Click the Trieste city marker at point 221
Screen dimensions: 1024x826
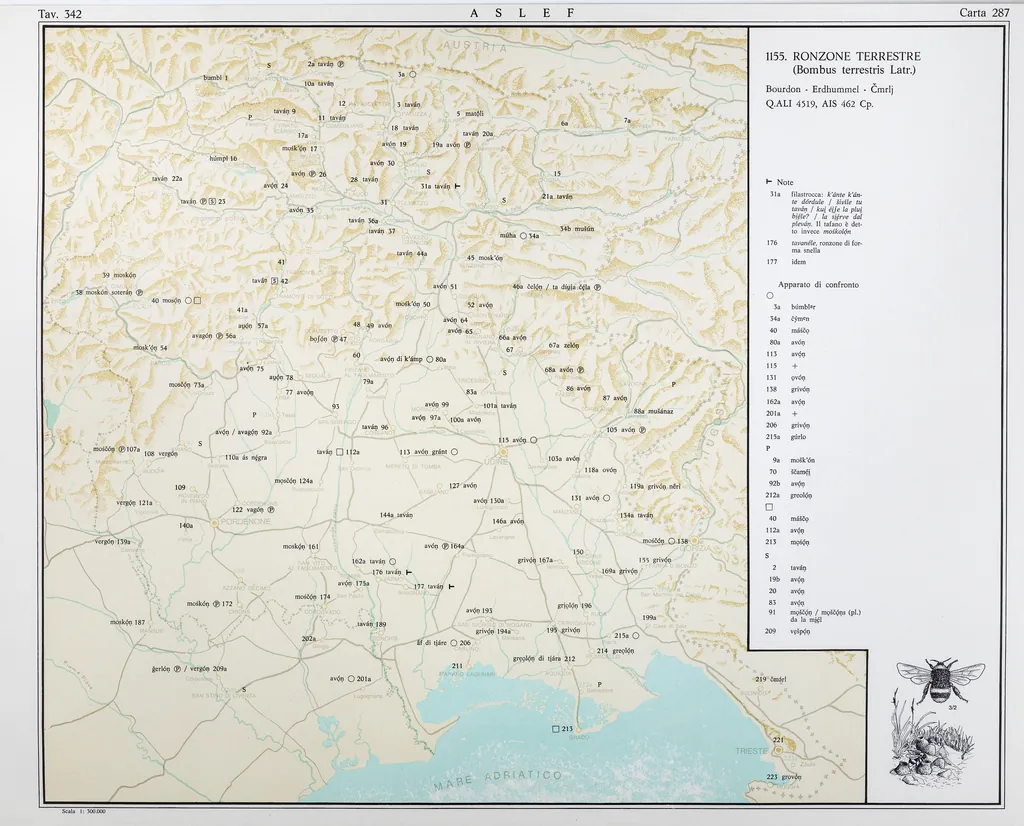click(777, 751)
